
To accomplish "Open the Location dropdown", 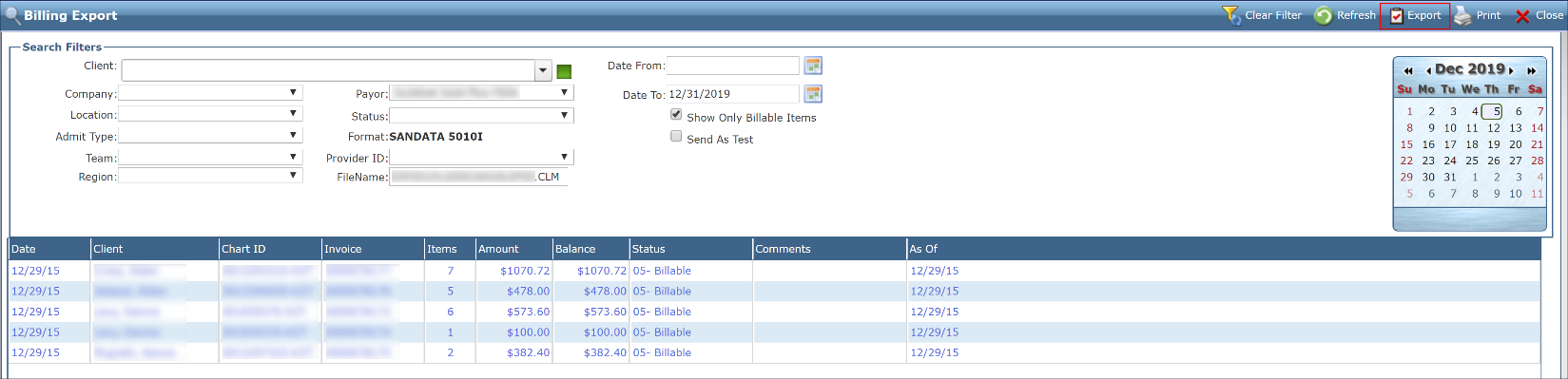I will click(293, 113).
